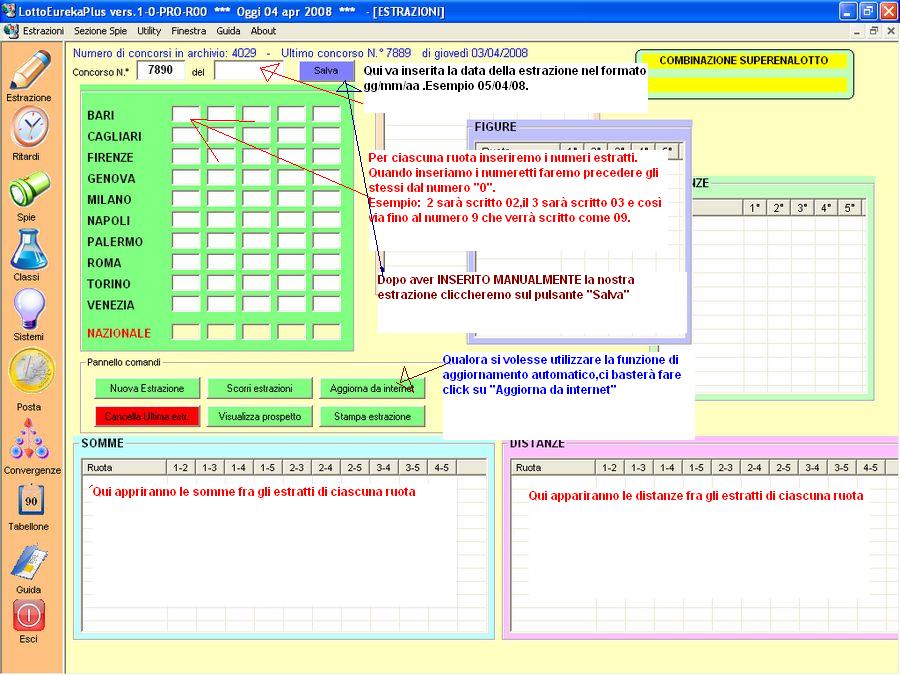Image resolution: width=900 pixels, height=675 pixels.
Task: Restore the inner ESTRAZIONI child window
Action: pyautogui.click(x=874, y=31)
